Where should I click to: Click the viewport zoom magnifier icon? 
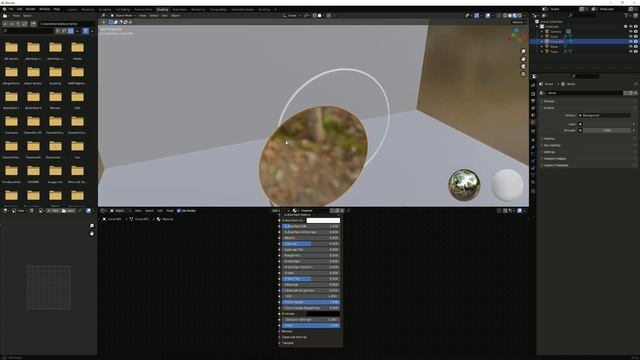point(523,51)
